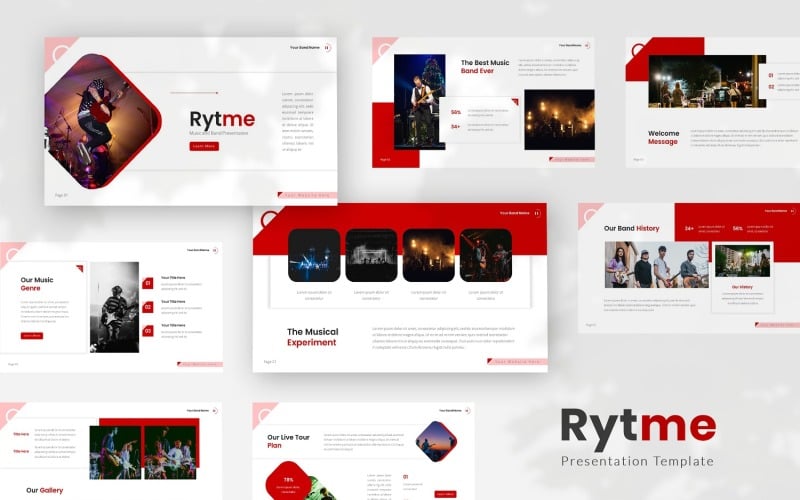Screen dimensions: 800x500
Task: Click the black-and-white guitarist photo in Music Genre slide
Action: pos(114,307)
